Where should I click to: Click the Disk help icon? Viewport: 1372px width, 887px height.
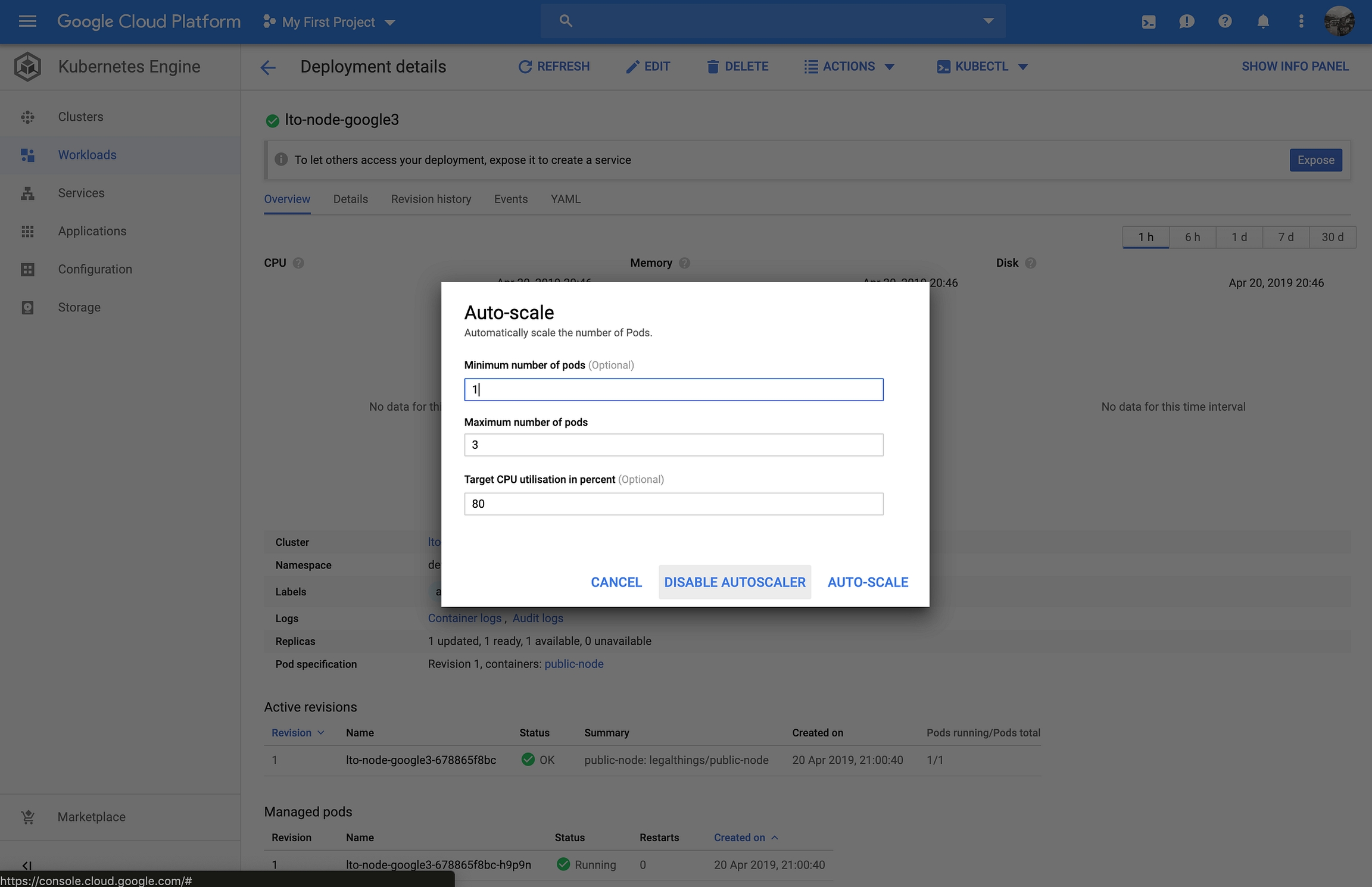pyautogui.click(x=1030, y=263)
